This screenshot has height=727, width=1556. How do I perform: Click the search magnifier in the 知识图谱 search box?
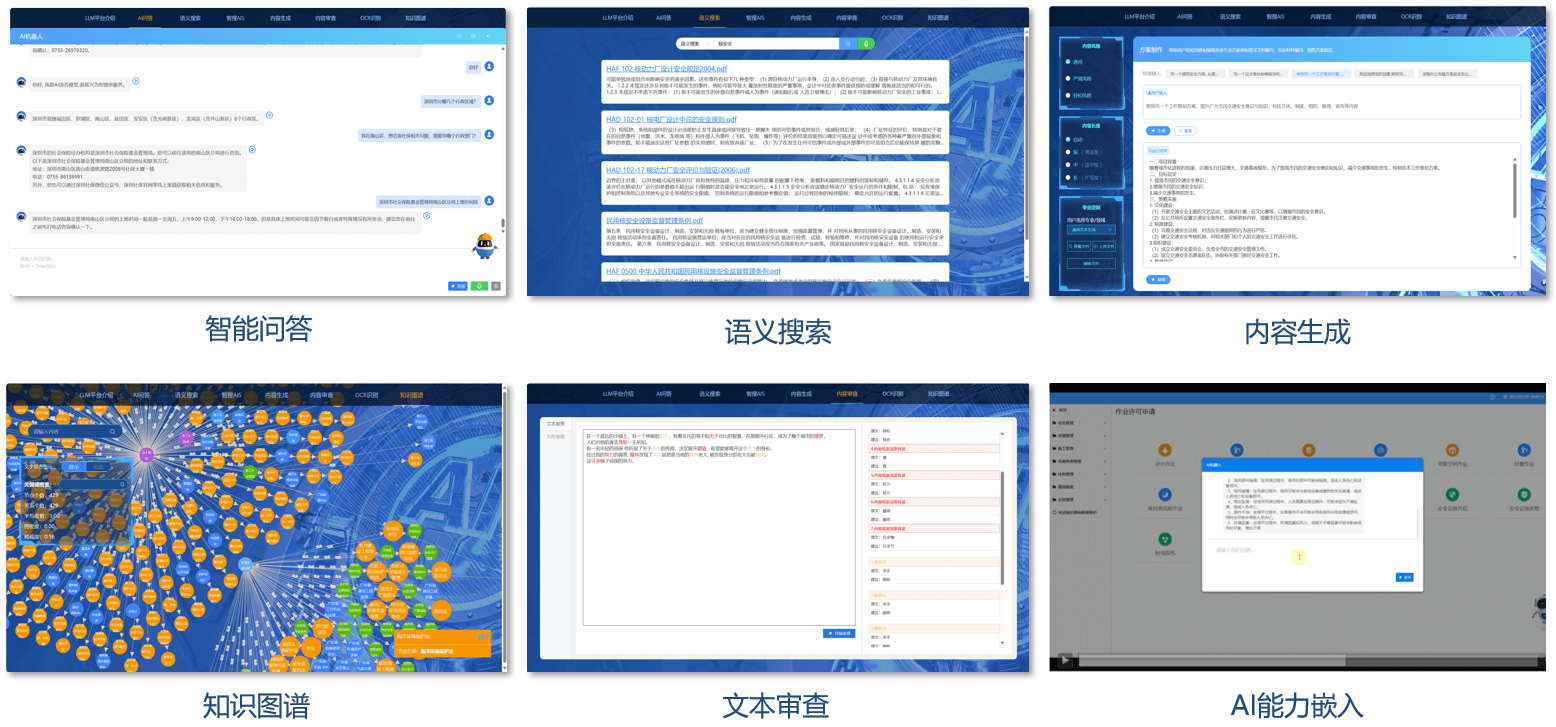tap(115, 432)
